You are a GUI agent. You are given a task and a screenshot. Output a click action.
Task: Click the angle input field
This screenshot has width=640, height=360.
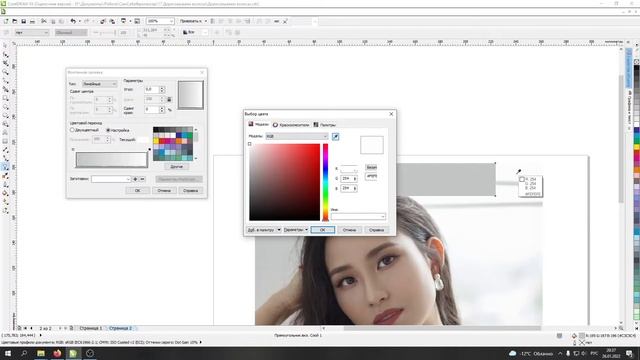click(151, 89)
